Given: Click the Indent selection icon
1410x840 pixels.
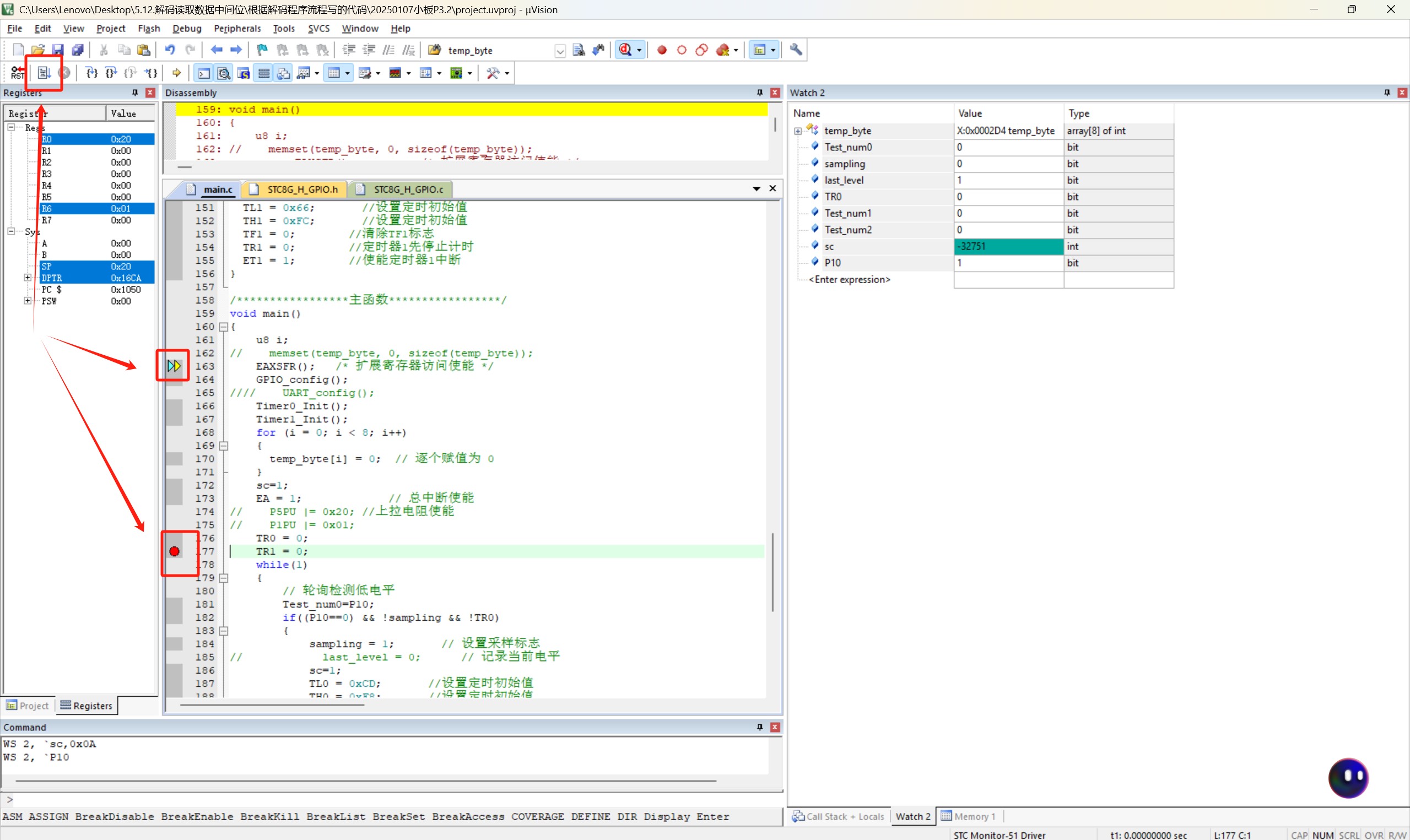Looking at the screenshot, I should click(x=349, y=50).
